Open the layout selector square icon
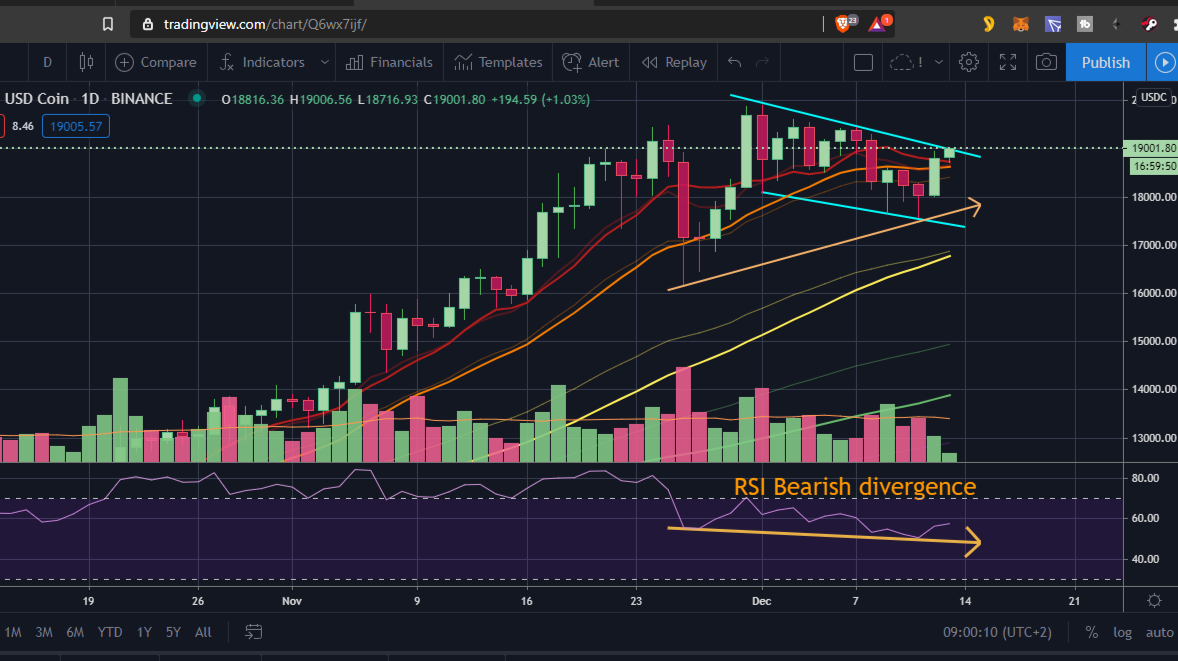The image size is (1178, 661). click(863, 62)
